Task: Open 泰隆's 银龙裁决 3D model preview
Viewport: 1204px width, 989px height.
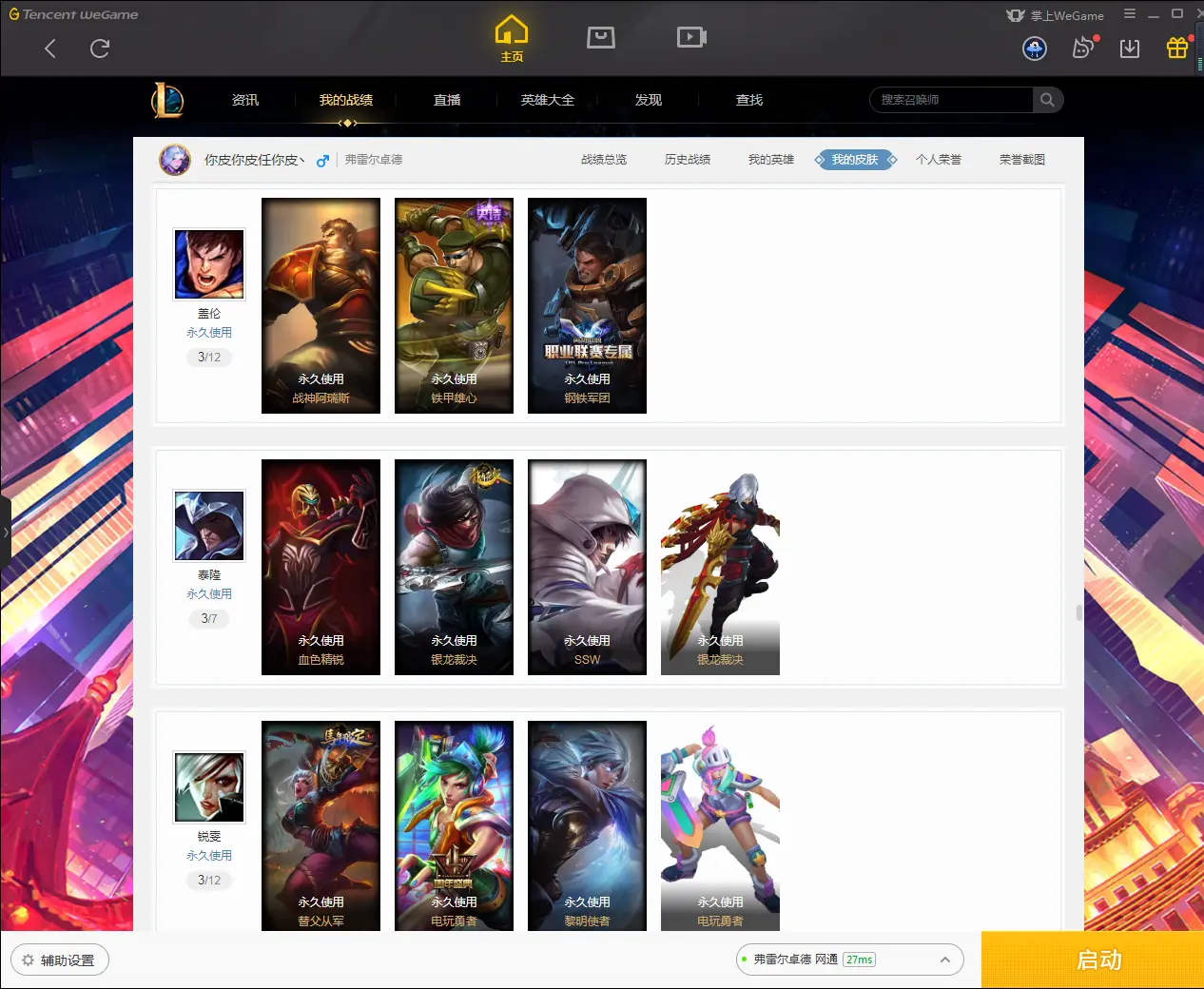Action: tap(720, 567)
